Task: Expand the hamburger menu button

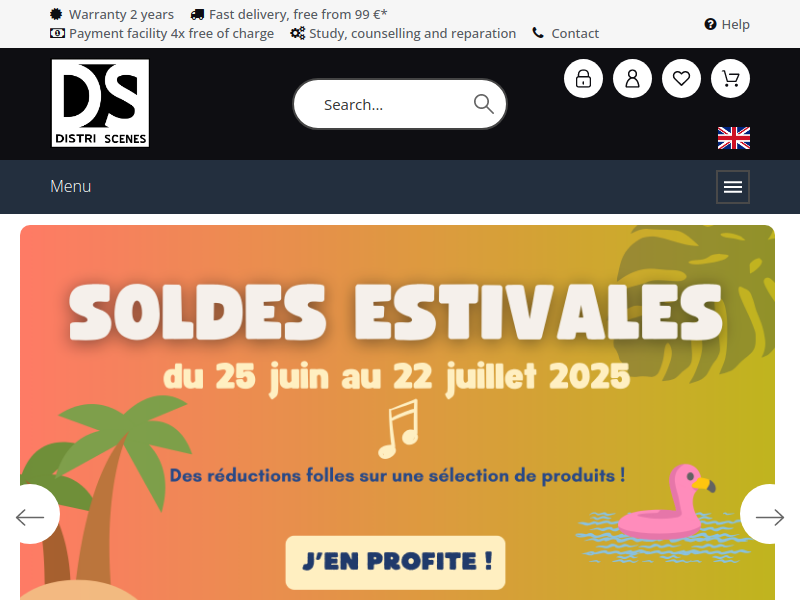Action: click(733, 187)
